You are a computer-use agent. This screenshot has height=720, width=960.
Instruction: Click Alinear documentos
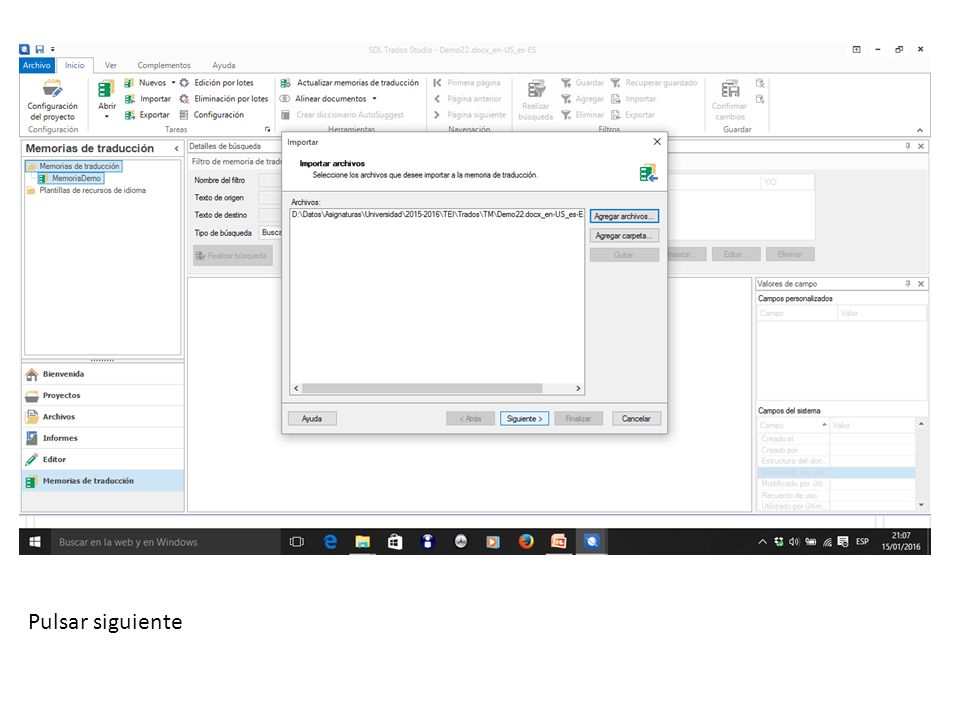(x=323, y=99)
